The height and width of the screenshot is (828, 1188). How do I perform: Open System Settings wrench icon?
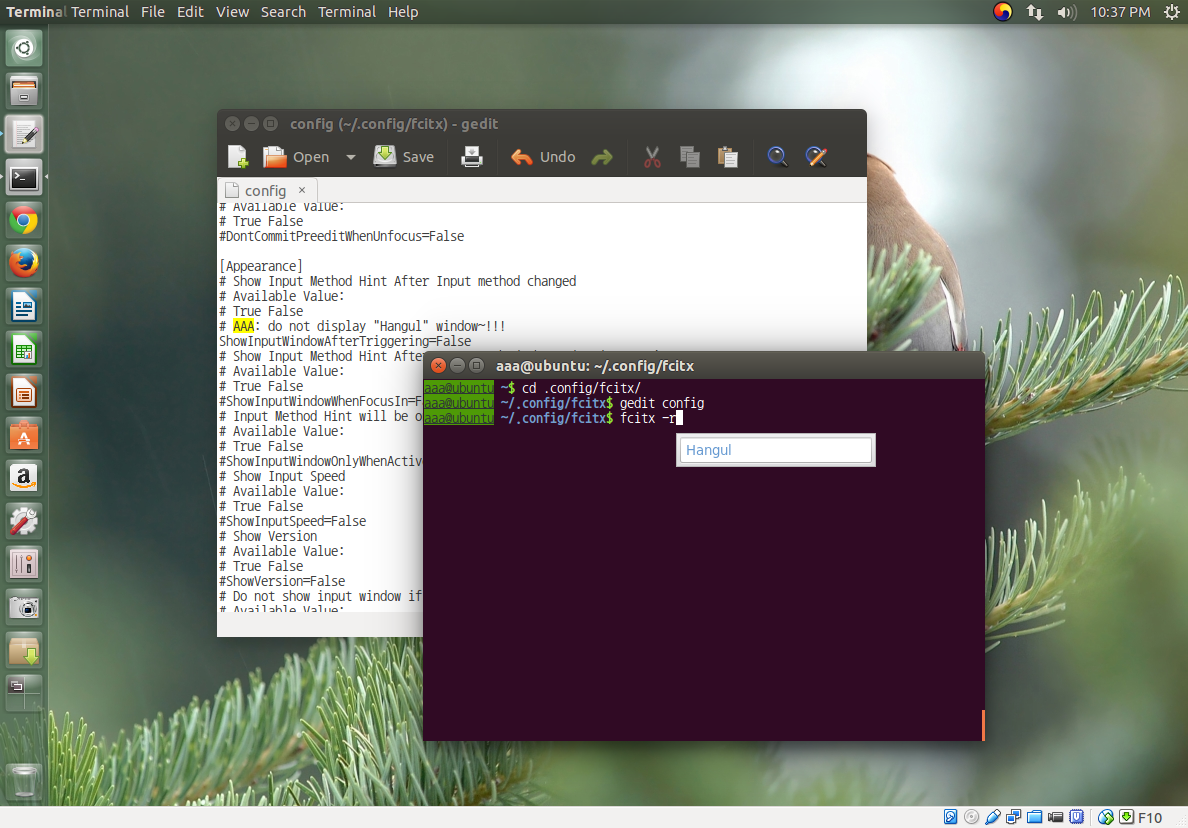pyautogui.click(x=23, y=521)
